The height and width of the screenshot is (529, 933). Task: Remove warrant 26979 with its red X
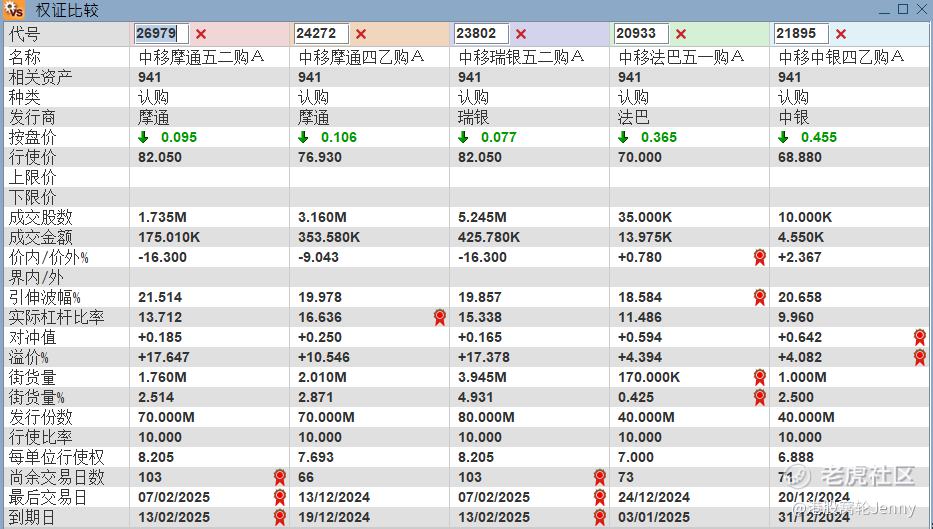coord(201,34)
